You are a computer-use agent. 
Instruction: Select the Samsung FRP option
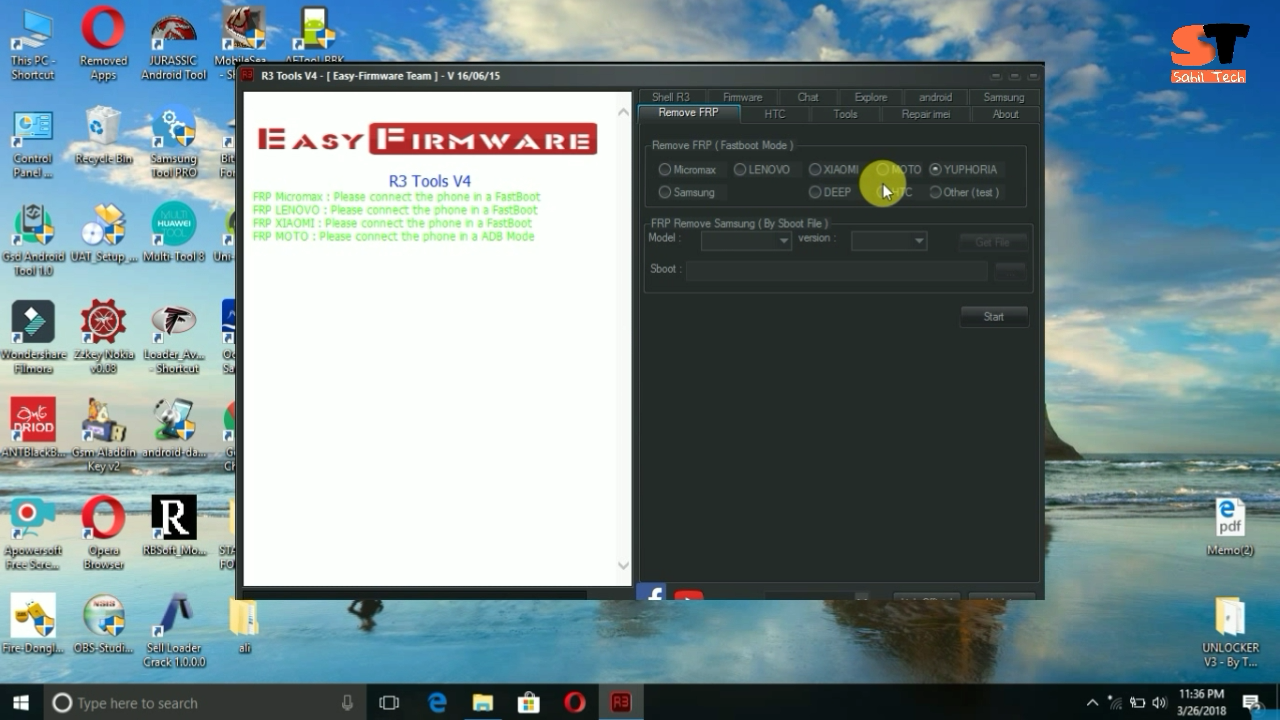click(665, 192)
